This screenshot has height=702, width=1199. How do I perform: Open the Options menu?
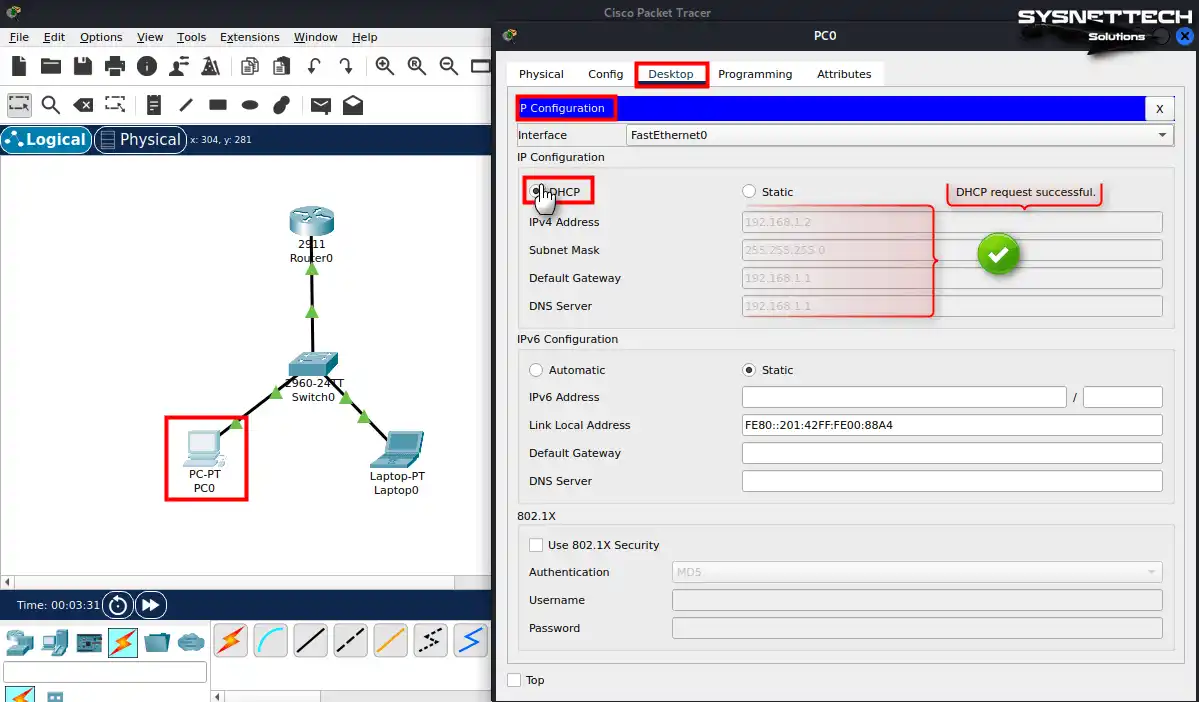click(101, 37)
